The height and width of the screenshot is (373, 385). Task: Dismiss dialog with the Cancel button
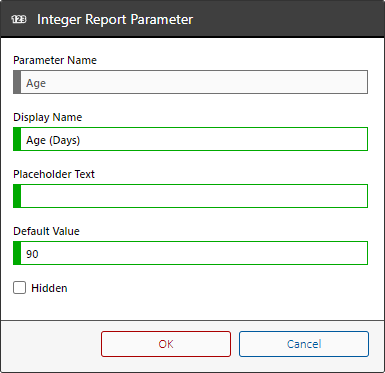click(x=304, y=344)
